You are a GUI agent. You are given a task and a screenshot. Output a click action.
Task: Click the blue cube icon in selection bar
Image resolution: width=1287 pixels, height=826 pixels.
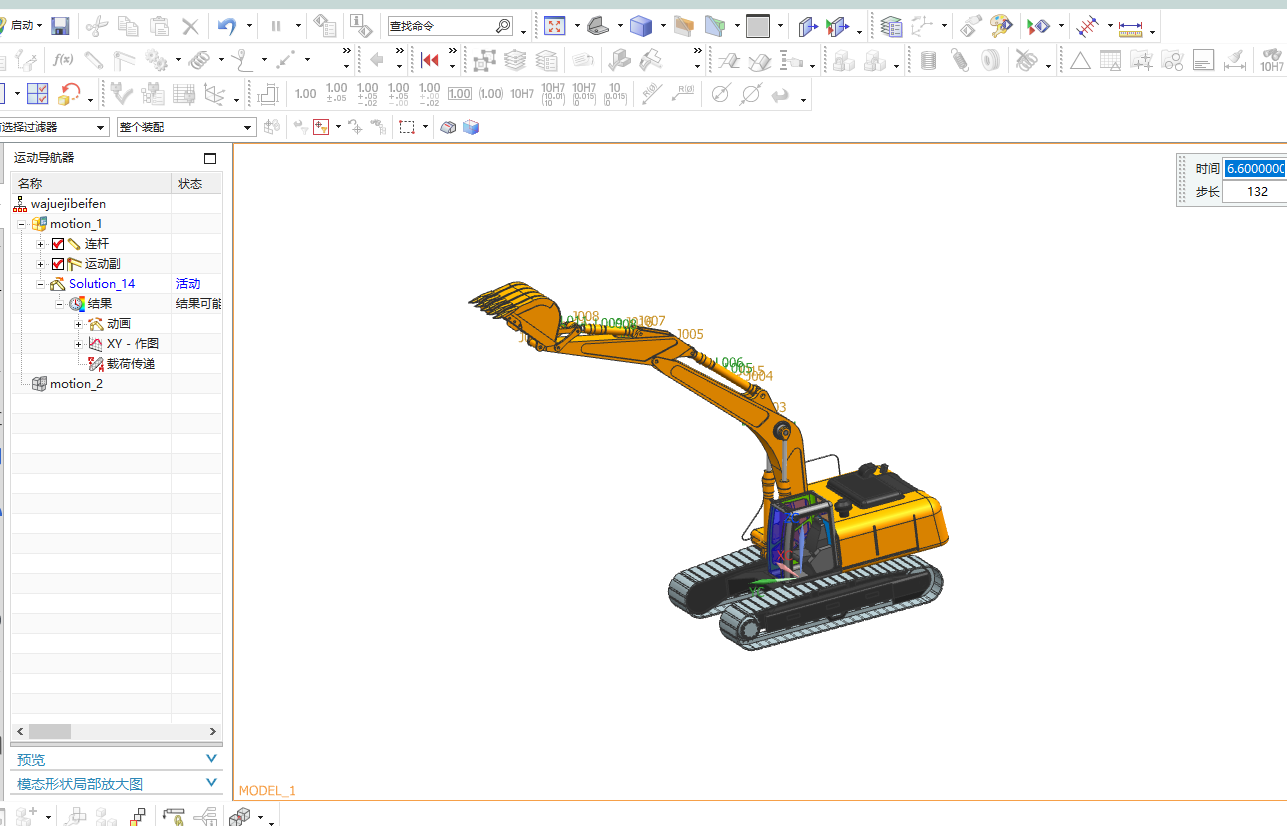(471, 127)
